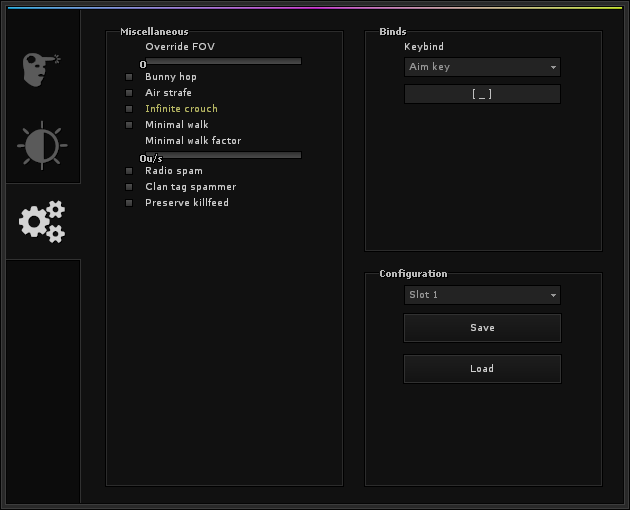Click the Minimal walk label
The height and width of the screenshot is (510, 630).
[x=176, y=125]
